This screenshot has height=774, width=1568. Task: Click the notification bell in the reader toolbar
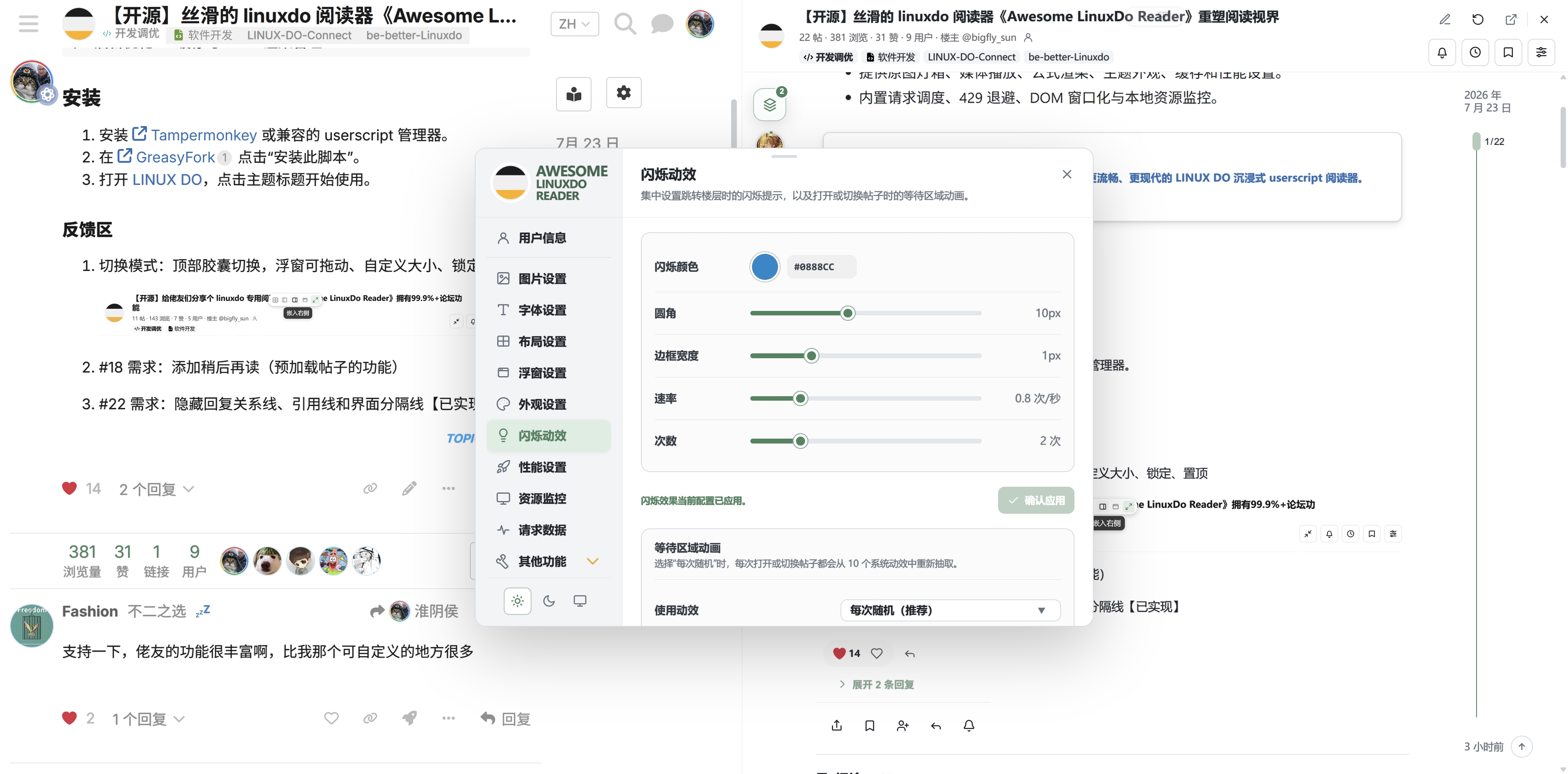point(1442,52)
